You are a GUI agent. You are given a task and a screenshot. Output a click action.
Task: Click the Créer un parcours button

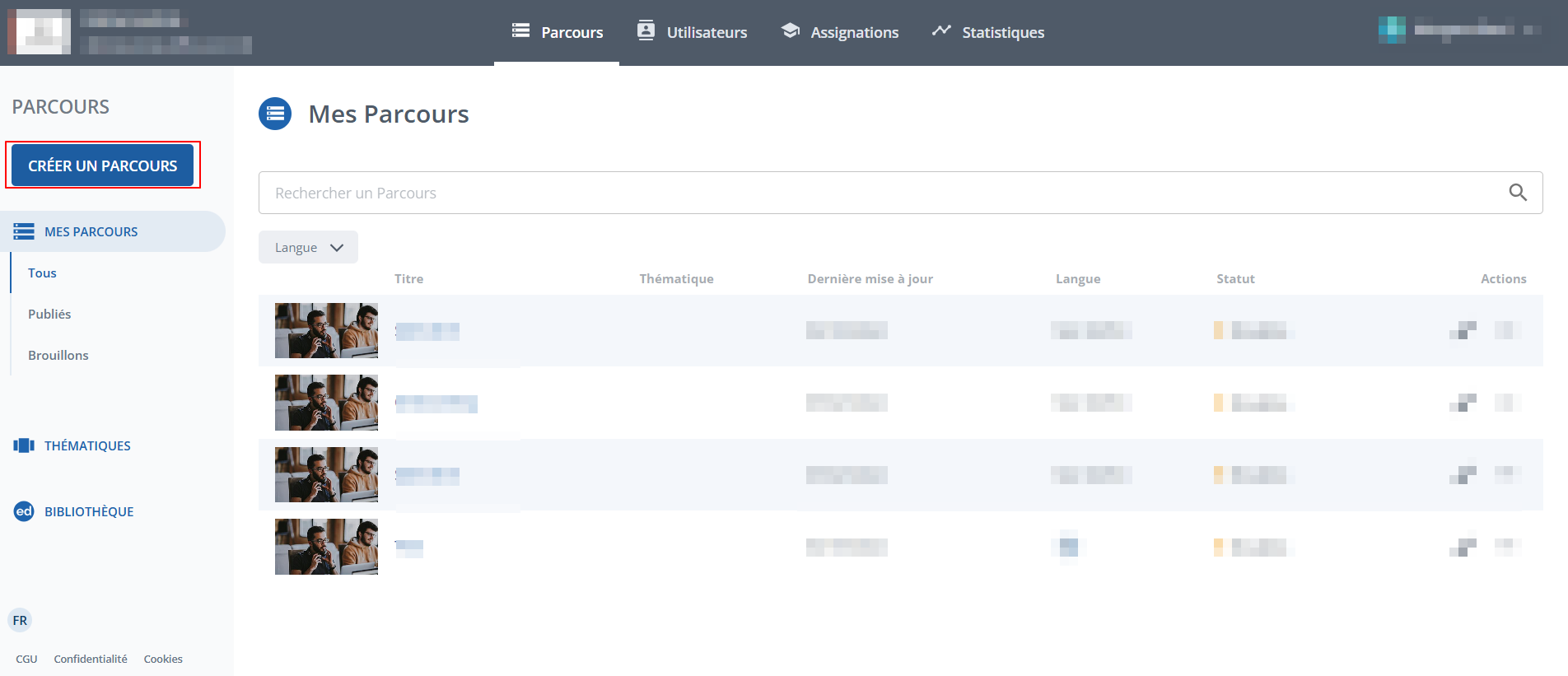(103, 166)
